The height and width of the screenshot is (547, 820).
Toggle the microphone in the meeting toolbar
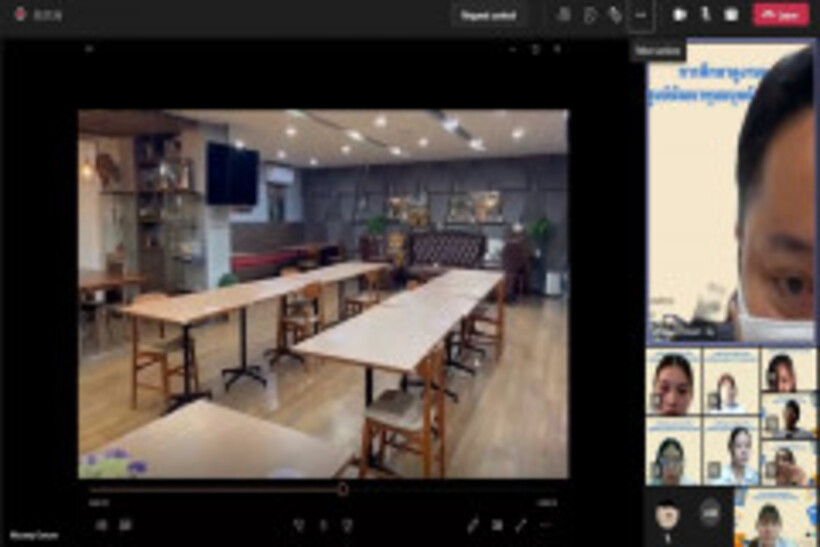[x=705, y=15]
